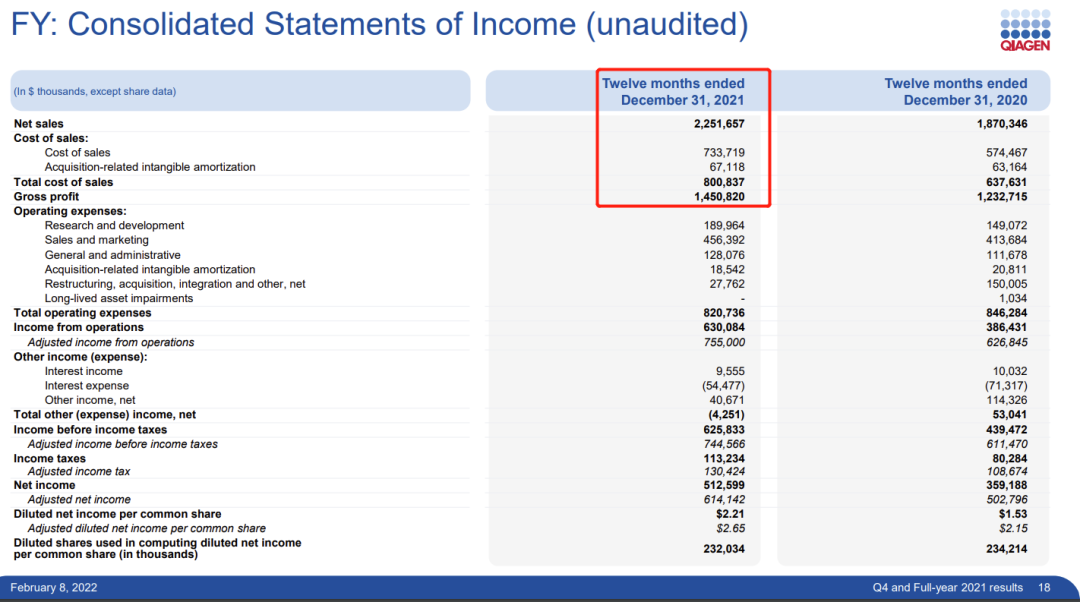Click the QIAGEN logo in the corner
Screen dimensions: 1080x602
pos(1025,30)
